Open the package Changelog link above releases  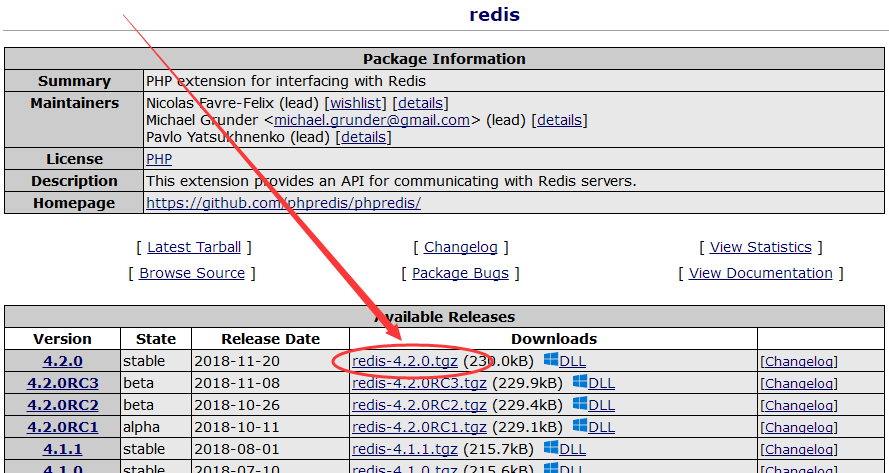click(460, 247)
